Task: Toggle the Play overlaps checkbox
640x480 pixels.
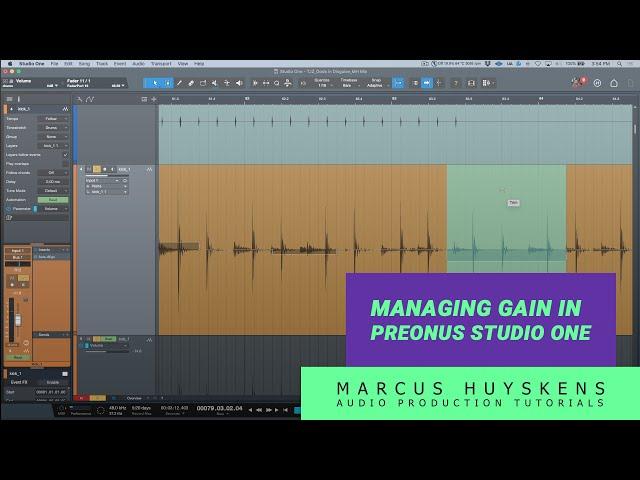Action: pos(65,164)
